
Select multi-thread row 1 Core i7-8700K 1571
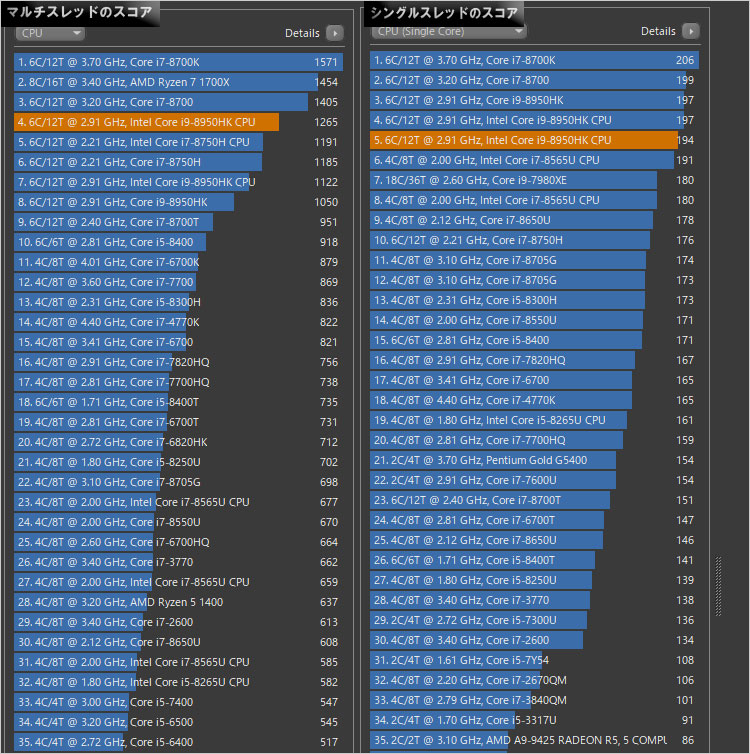[178, 62]
